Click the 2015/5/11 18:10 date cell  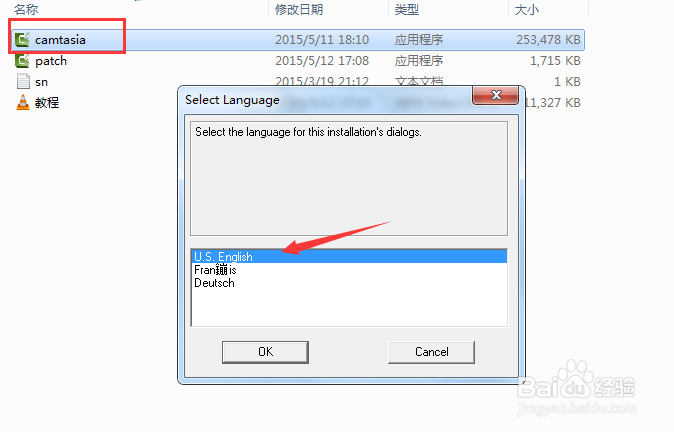click(322, 40)
